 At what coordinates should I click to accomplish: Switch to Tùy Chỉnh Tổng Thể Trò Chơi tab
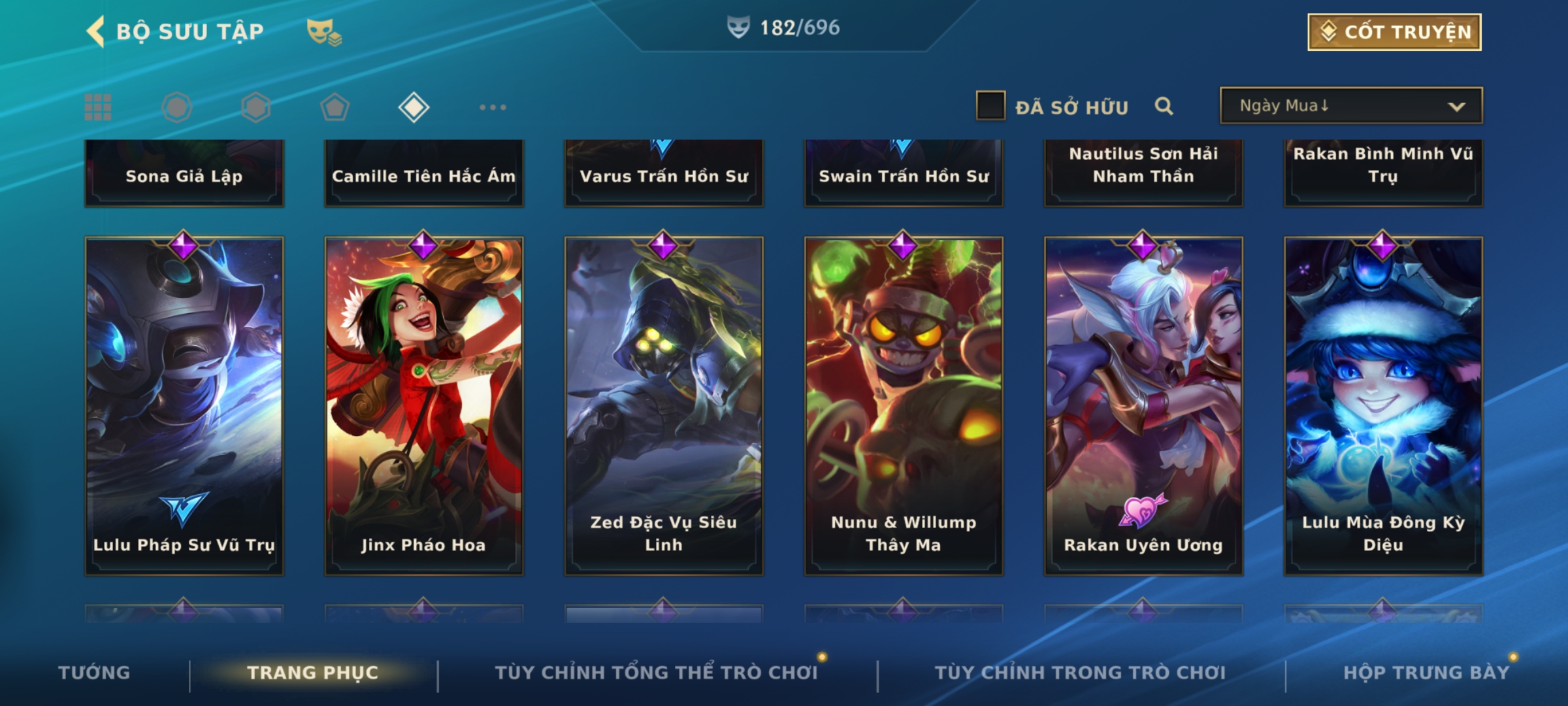click(x=656, y=672)
